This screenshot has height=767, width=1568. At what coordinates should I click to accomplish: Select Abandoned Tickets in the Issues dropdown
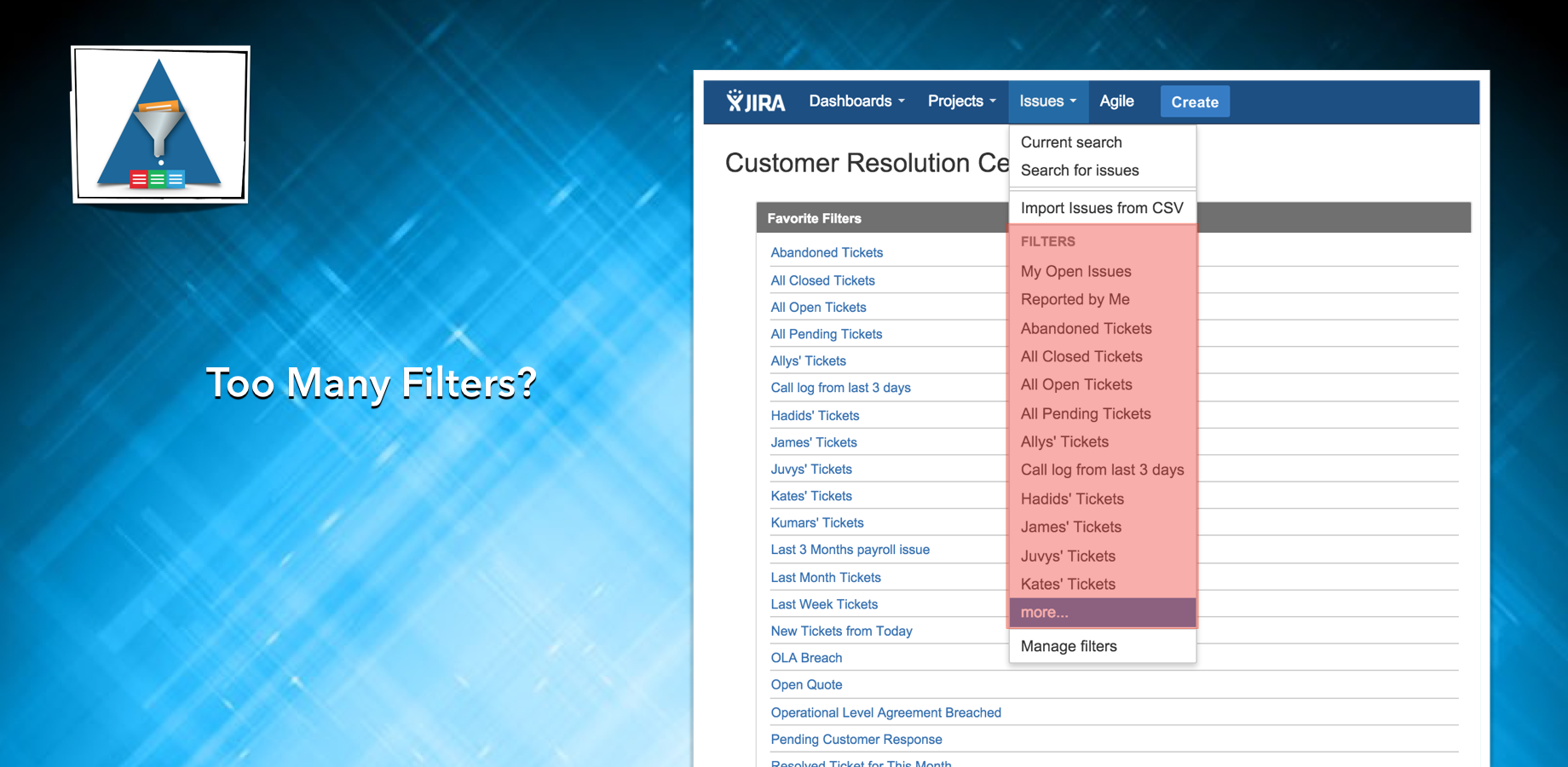1103,328
